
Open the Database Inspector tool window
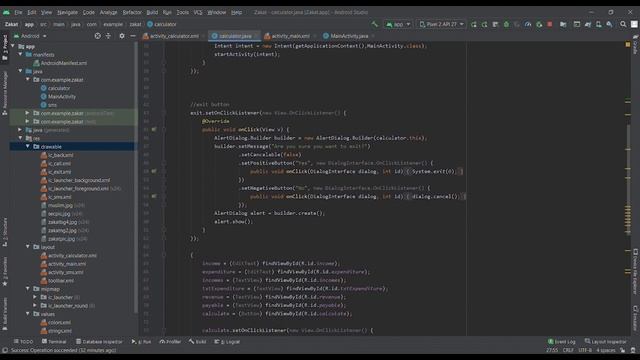(99, 342)
